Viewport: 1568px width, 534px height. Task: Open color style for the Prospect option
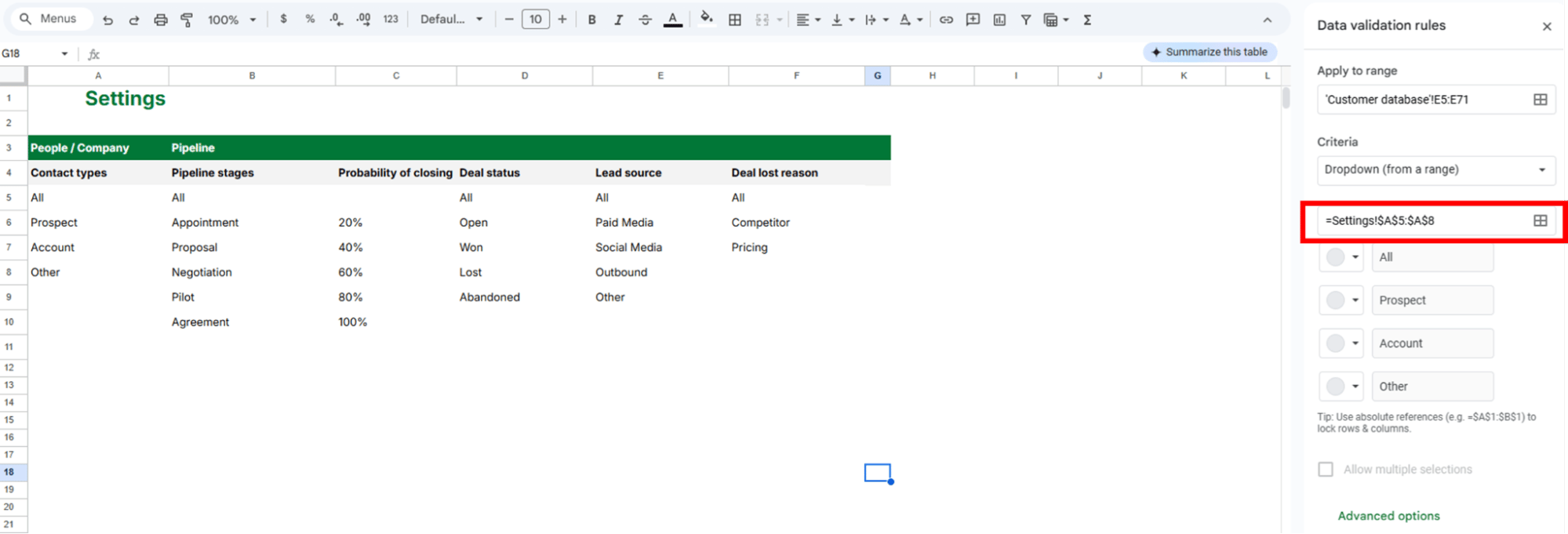pyautogui.click(x=1341, y=300)
